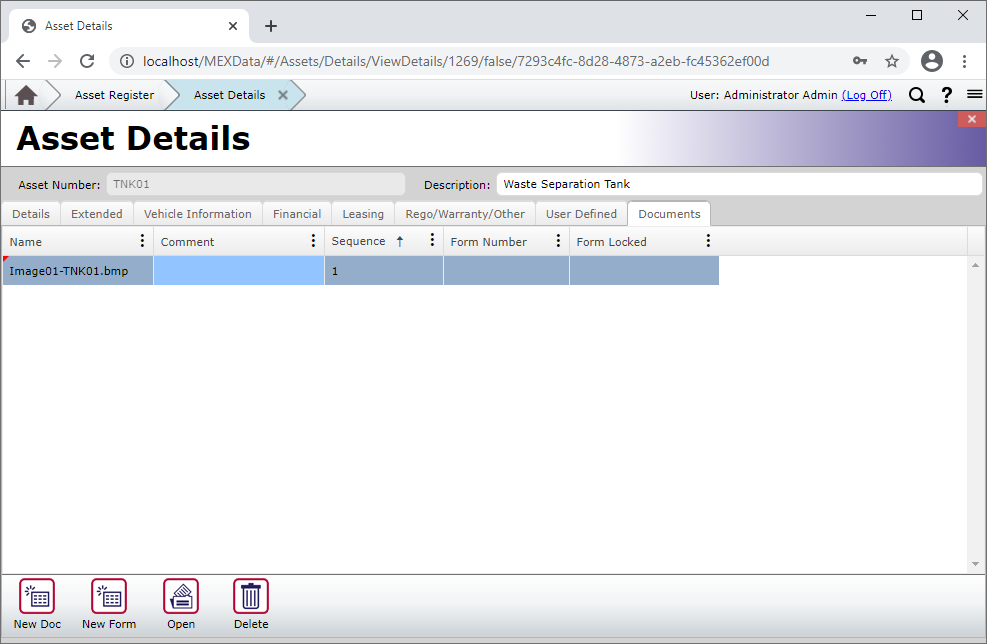The height and width of the screenshot is (644, 987).
Task: Click the MEX help question mark icon
Action: (x=946, y=94)
